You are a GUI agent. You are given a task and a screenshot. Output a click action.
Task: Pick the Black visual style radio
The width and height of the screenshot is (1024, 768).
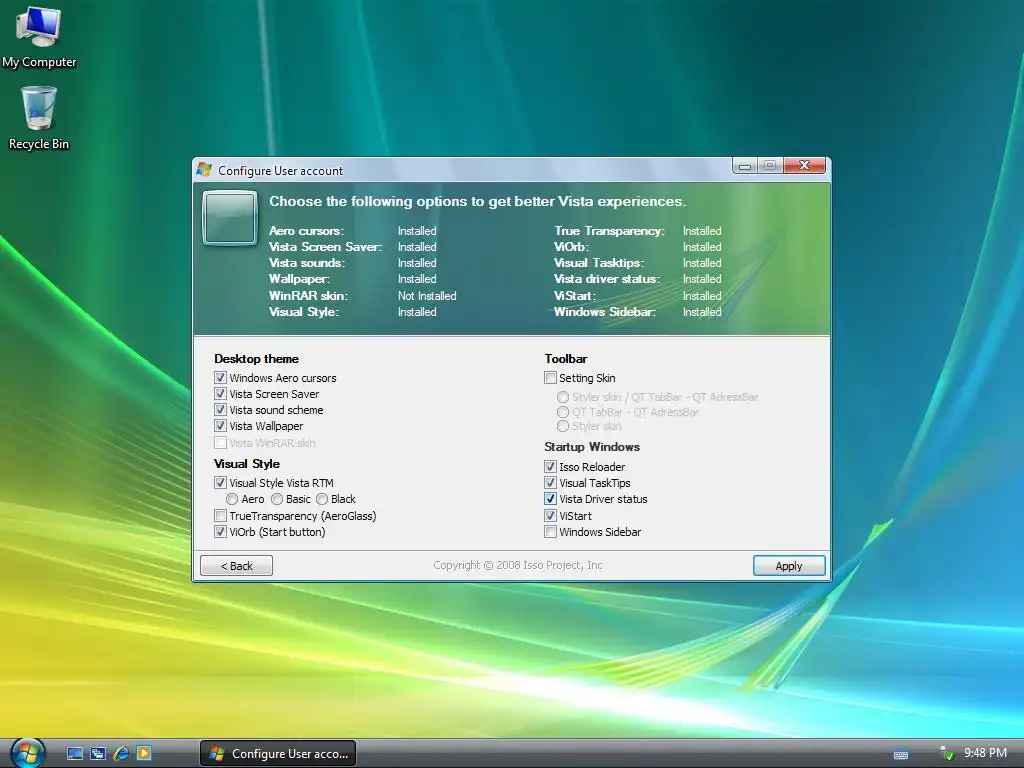pyautogui.click(x=322, y=499)
